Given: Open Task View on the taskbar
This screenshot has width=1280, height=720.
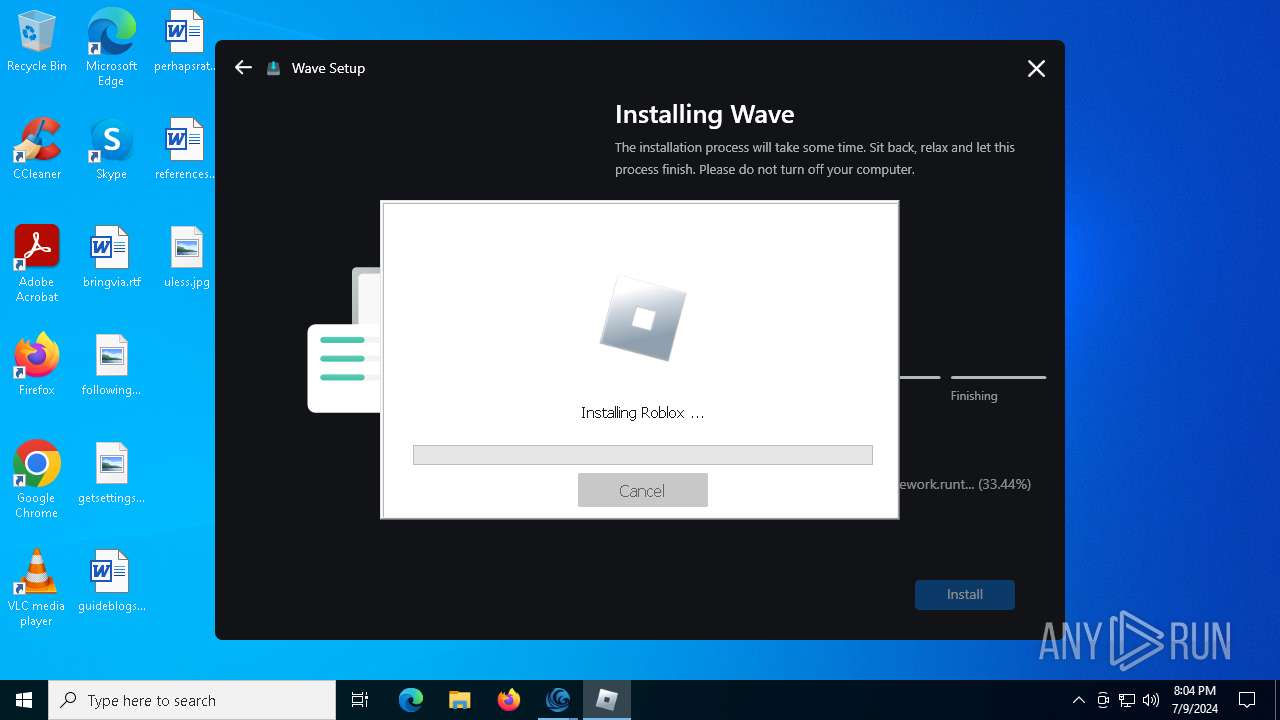Looking at the screenshot, I should pyautogui.click(x=360, y=700).
